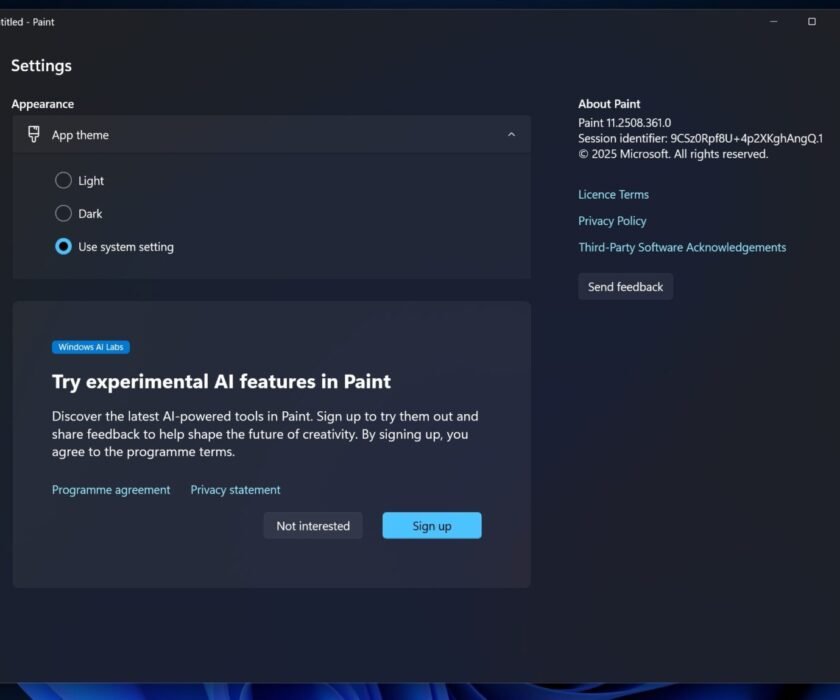The height and width of the screenshot is (700, 840).
Task: Open Third-Party Software Acknowledgements link
Action: 682,247
